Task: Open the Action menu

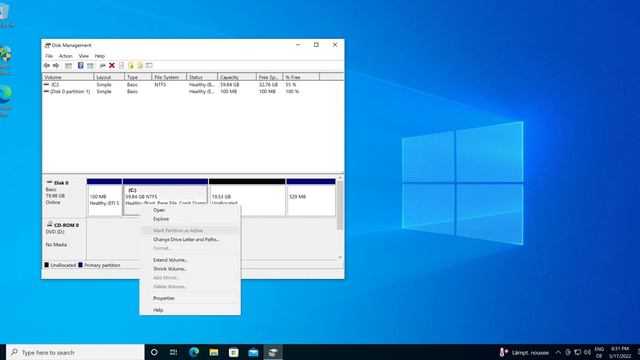Action: tap(65, 56)
